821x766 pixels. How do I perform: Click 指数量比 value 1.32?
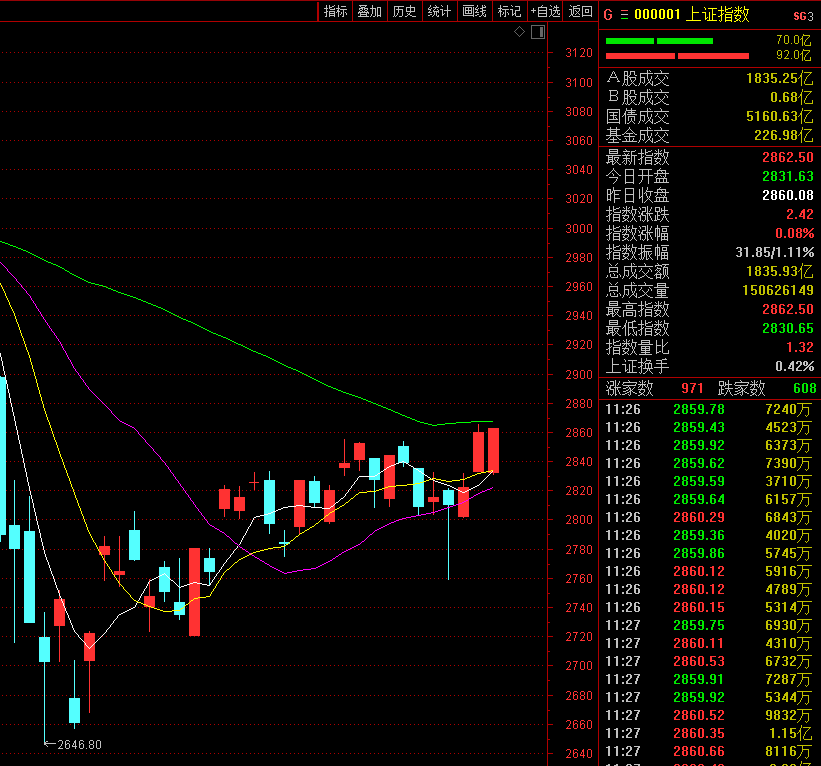[x=800, y=347]
